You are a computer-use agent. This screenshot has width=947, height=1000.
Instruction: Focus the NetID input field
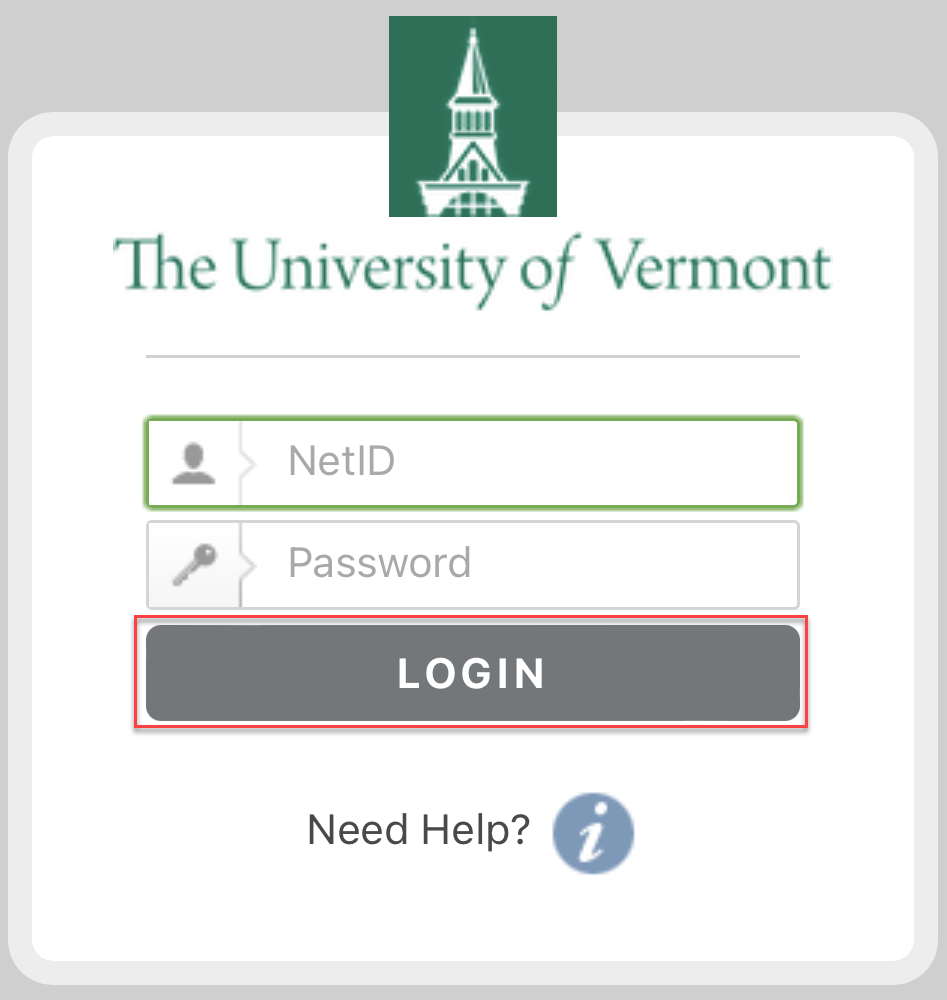[473, 462]
